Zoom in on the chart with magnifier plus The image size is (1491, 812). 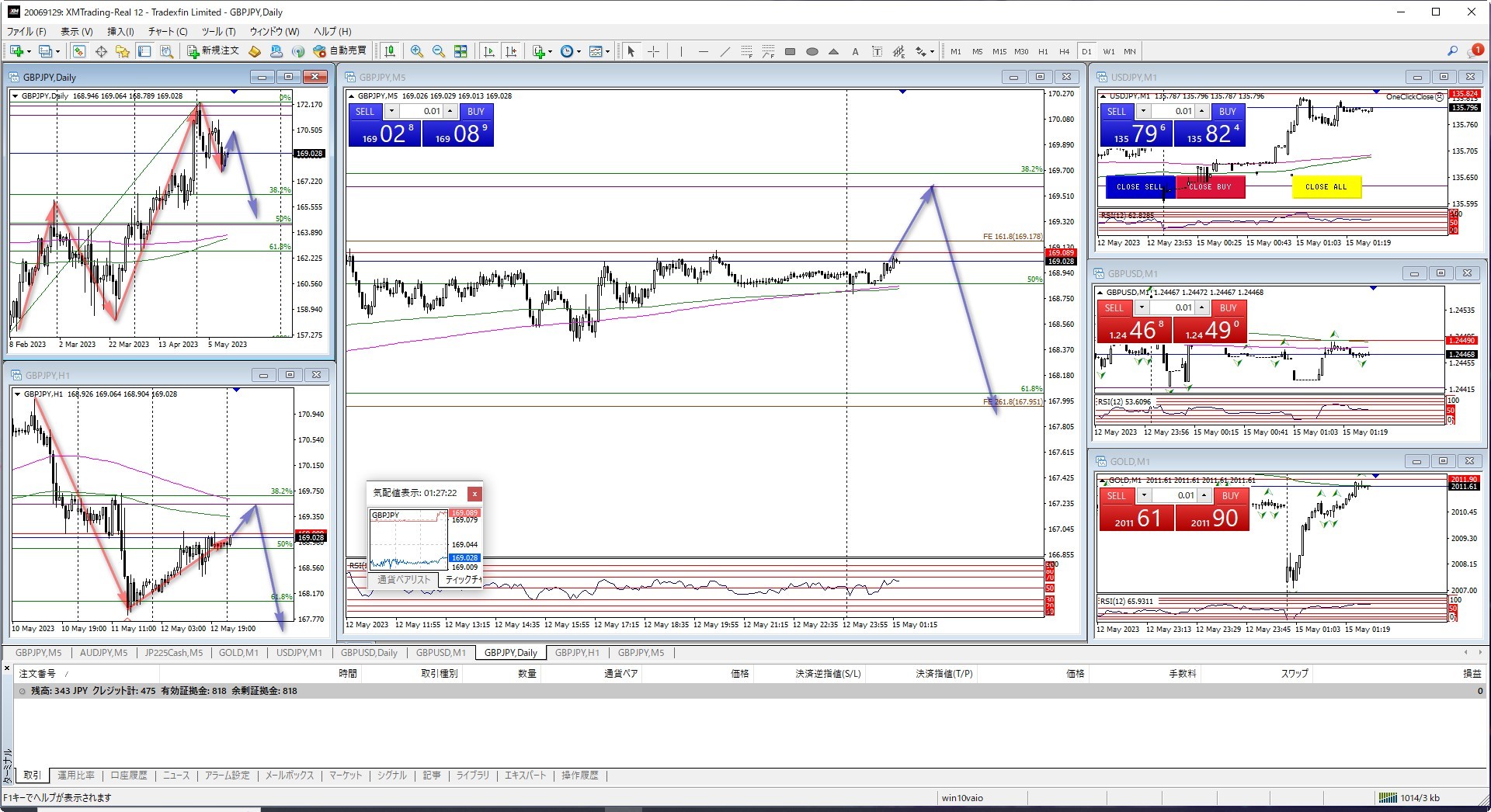417,51
